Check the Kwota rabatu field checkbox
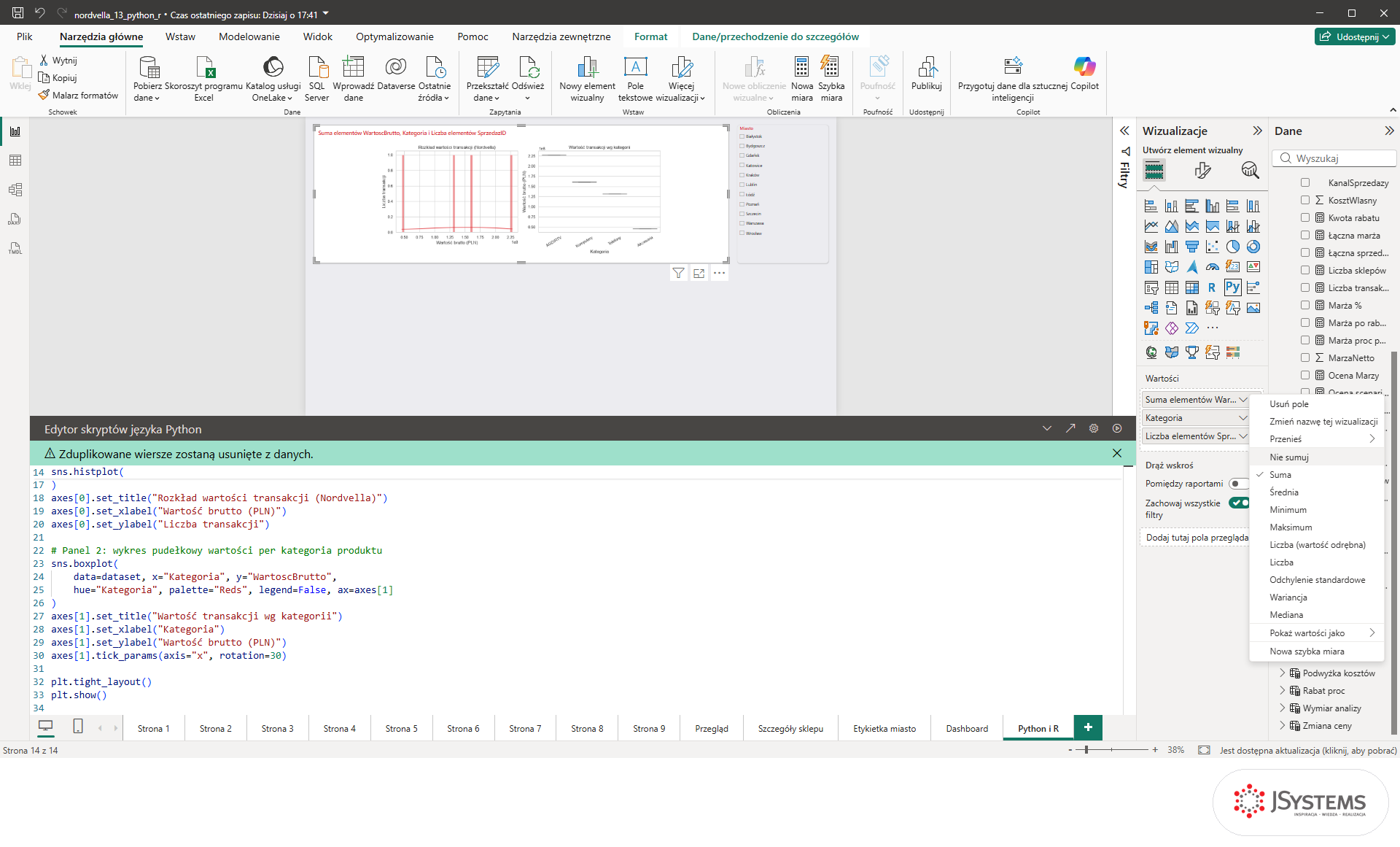The width and height of the screenshot is (1400, 847). (1305, 217)
